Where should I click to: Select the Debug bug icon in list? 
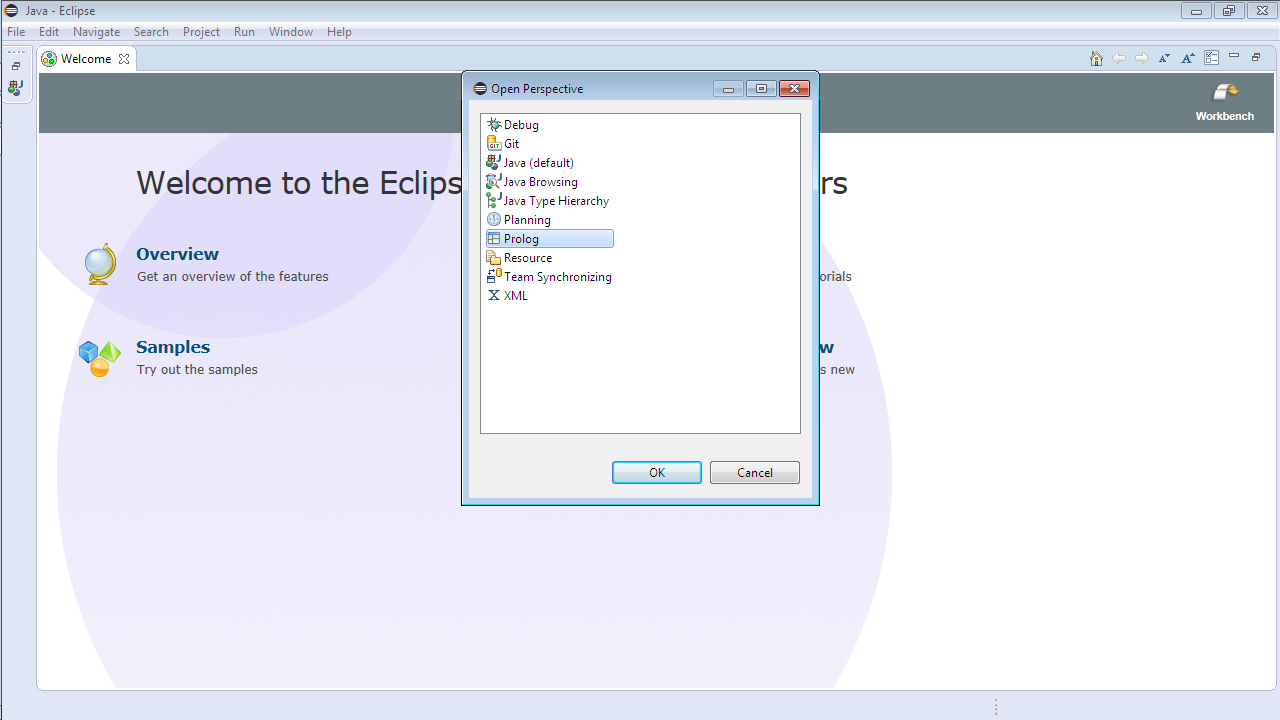(x=494, y=125)
